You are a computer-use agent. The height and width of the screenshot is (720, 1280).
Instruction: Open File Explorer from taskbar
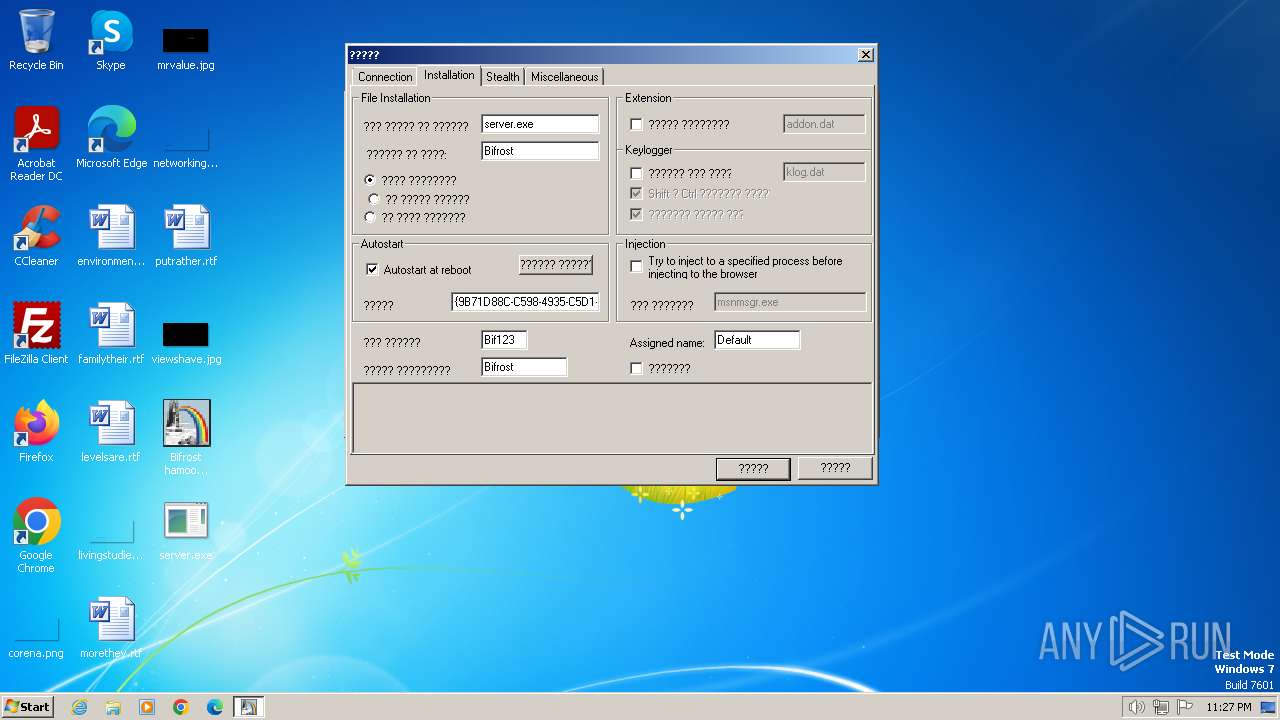[x=113, y=707]
